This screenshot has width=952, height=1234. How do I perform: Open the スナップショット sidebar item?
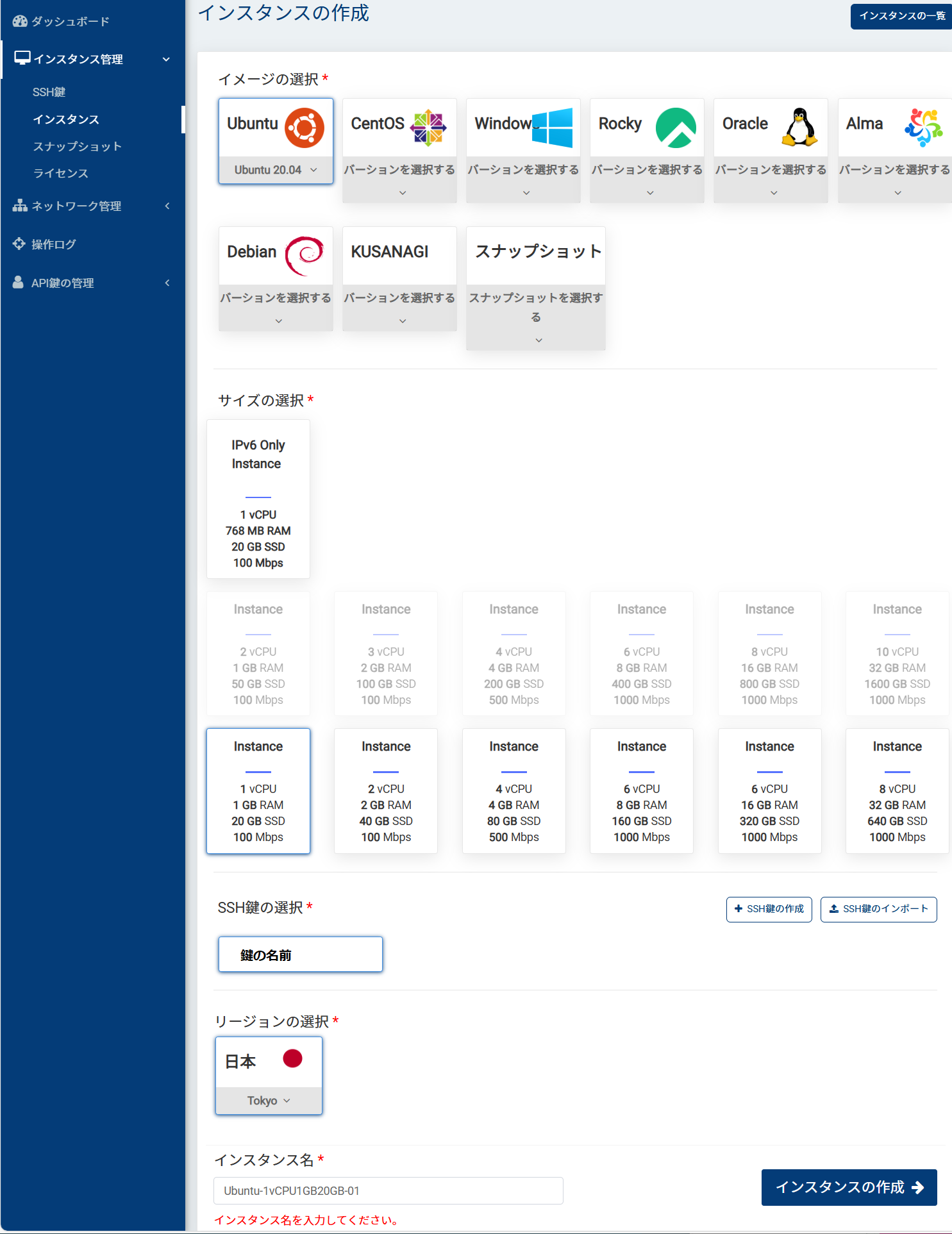coord(77,146)
